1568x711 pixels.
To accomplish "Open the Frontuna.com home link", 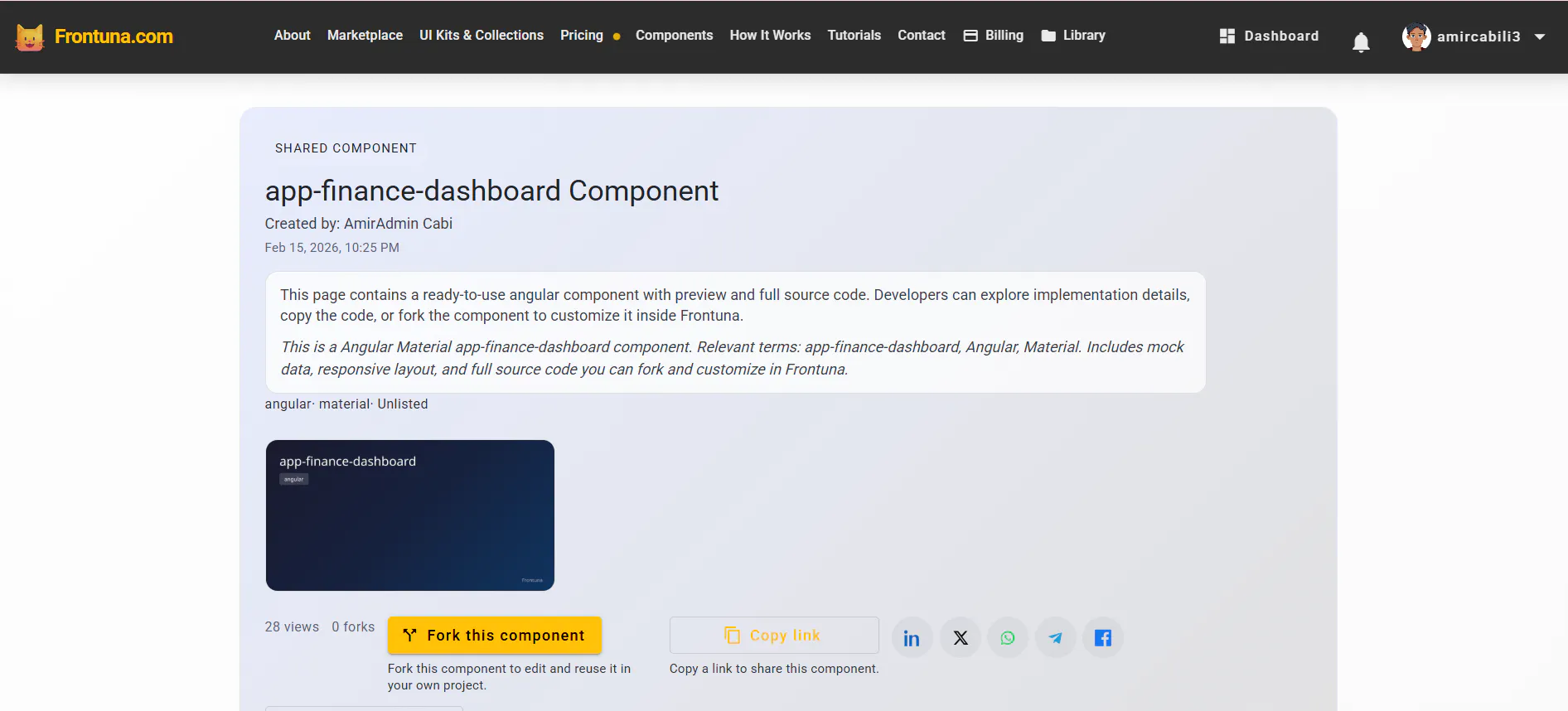I will tap(114, 36).
